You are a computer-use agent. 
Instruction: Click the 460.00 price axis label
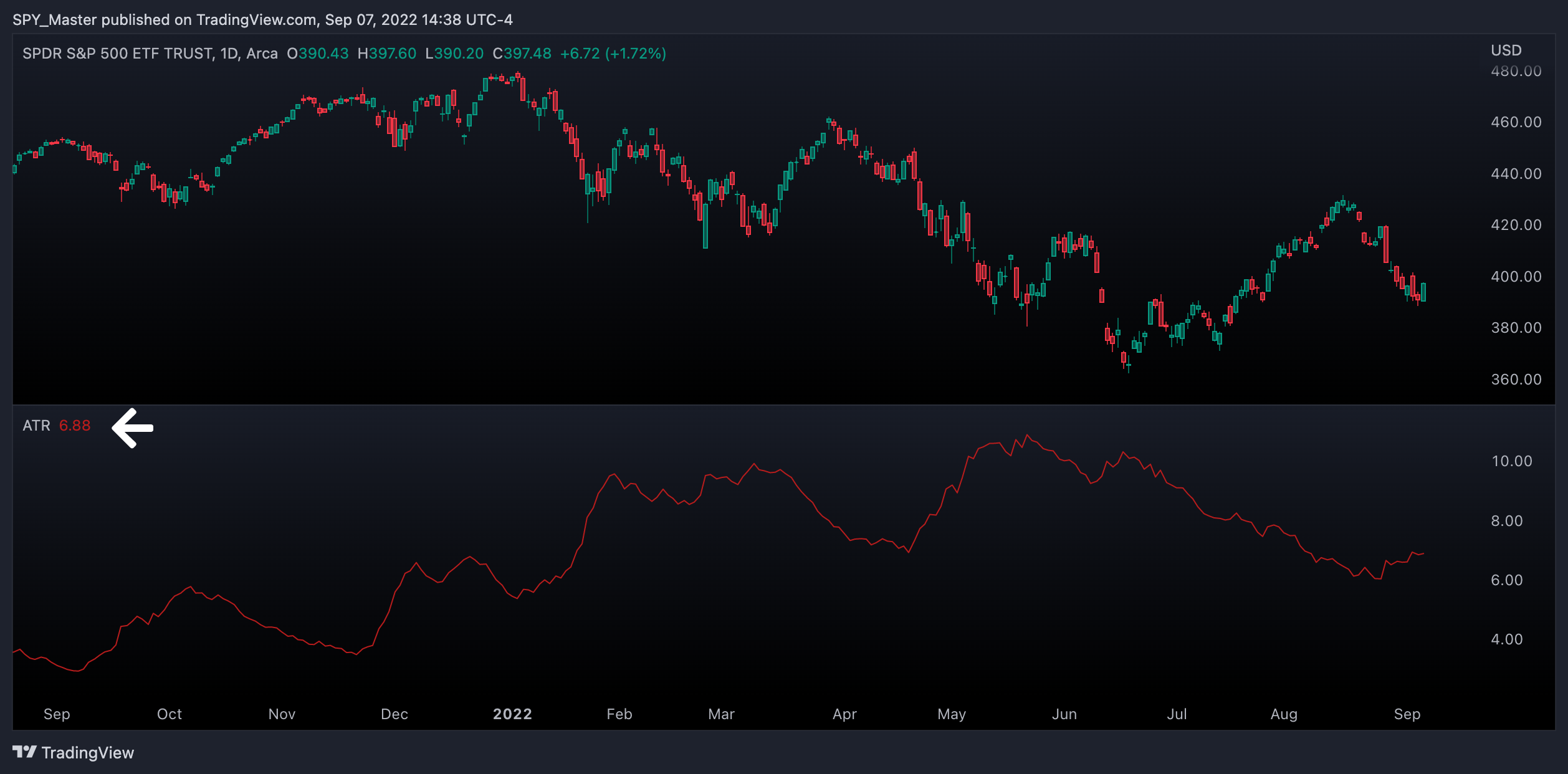coord(1516,122)
